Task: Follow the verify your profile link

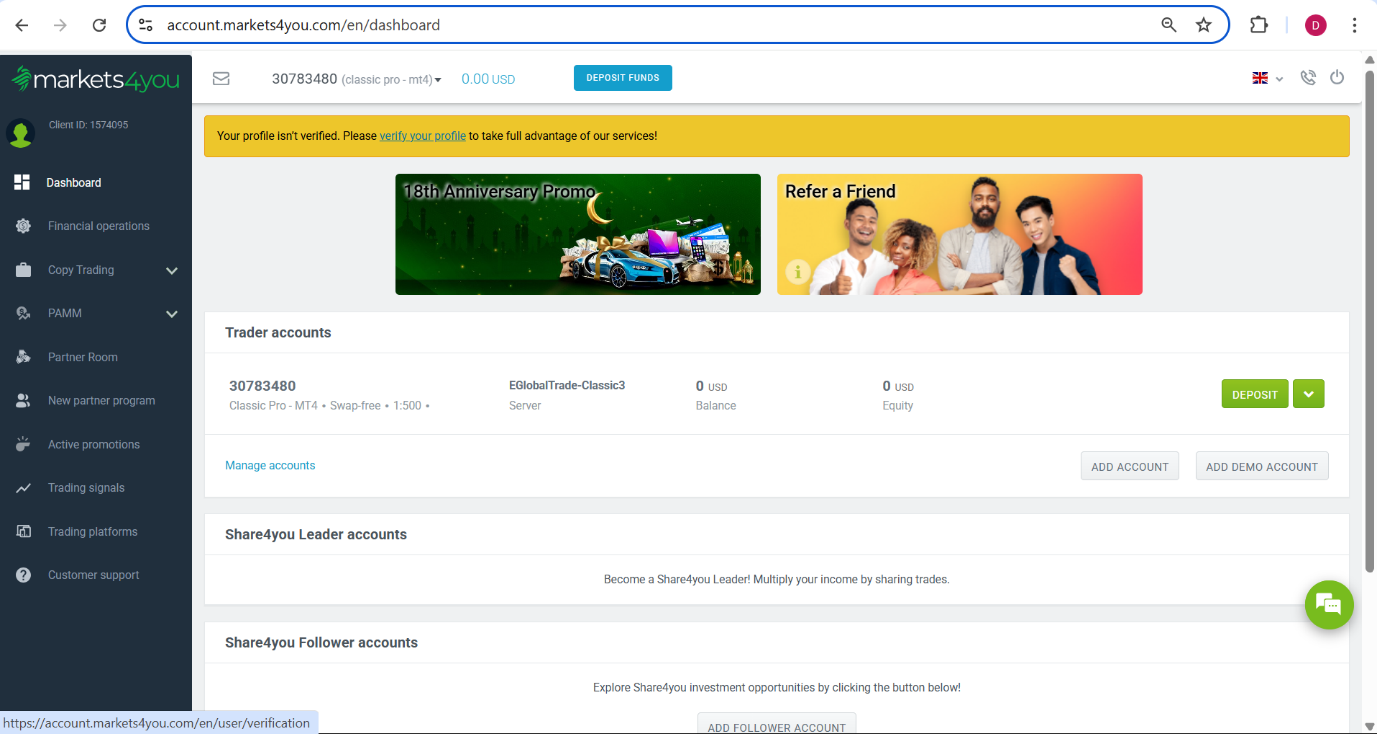Action: [422, 136]
